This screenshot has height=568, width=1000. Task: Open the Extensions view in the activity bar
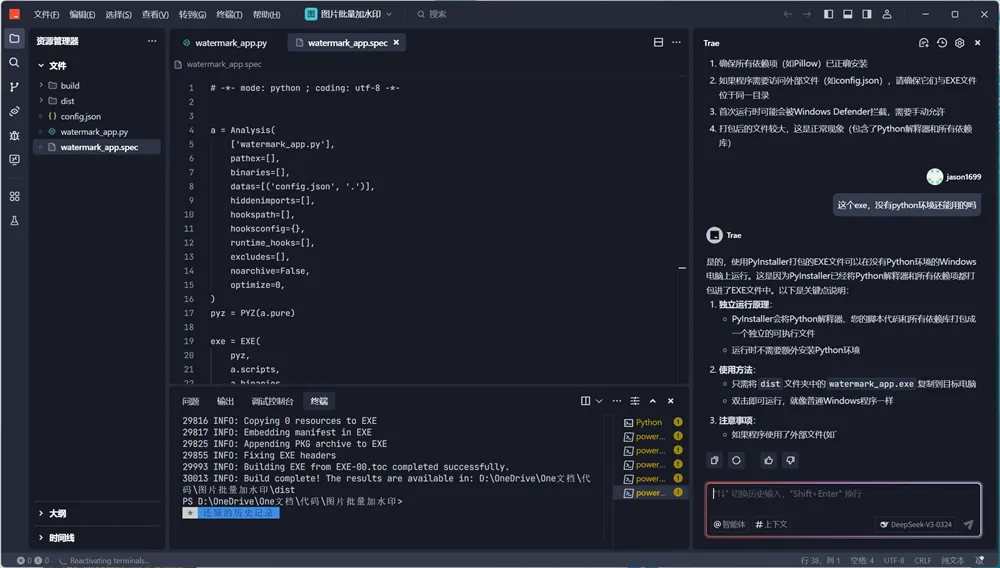pos(14,197)
